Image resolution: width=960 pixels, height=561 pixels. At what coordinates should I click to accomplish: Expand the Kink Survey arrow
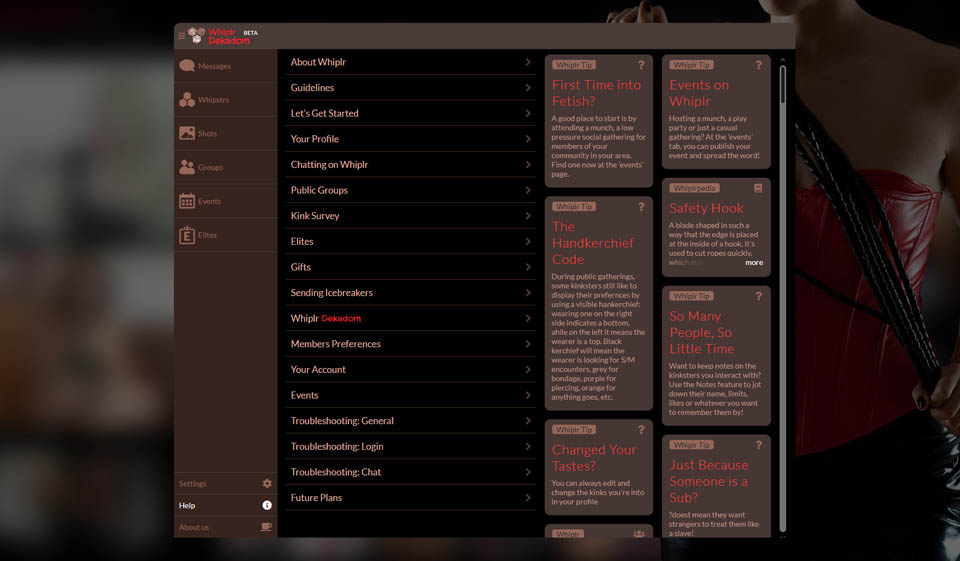click(x=528, y=216)
